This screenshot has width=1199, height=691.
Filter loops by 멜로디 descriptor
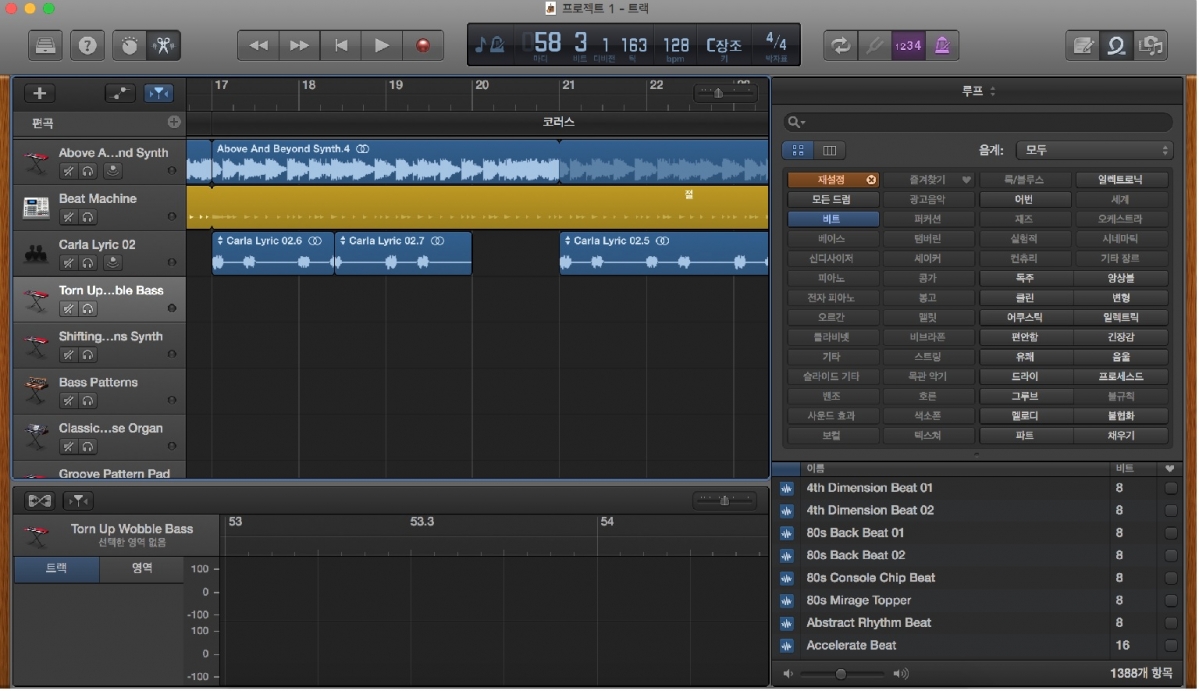[x=1024, y=416]
